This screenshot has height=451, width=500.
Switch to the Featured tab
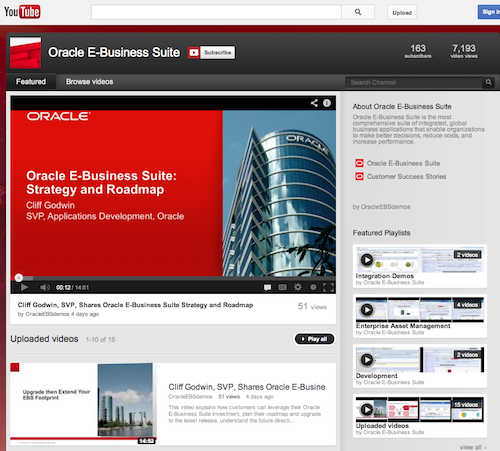pos(31,82)
